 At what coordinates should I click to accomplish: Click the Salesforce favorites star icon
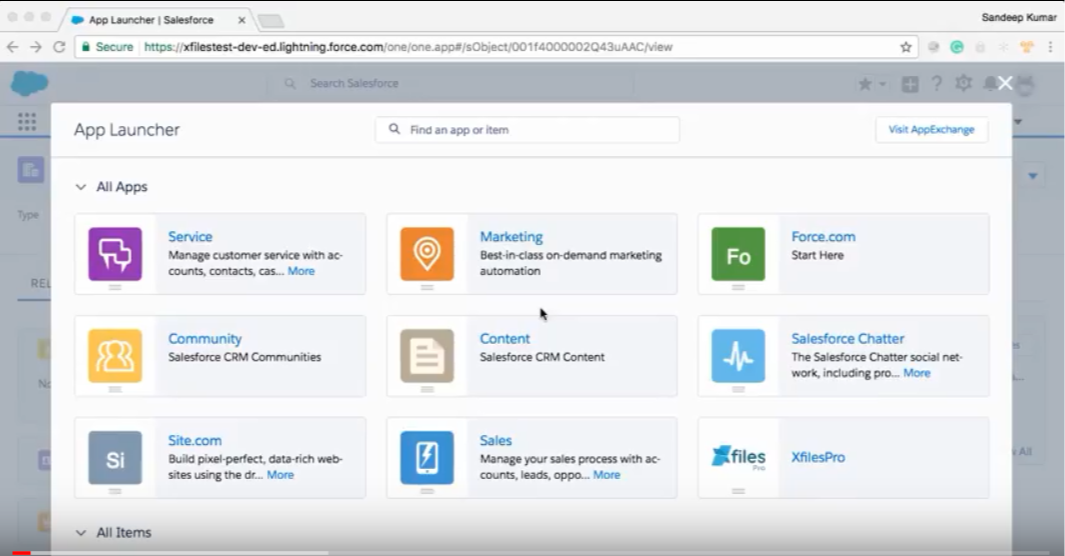tap(865, 84)
